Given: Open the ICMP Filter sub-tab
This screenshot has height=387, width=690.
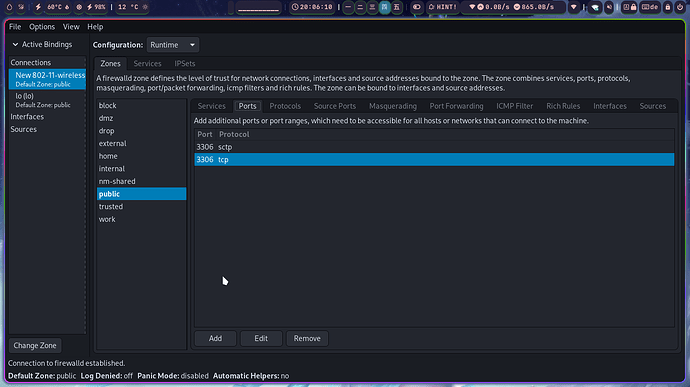Looking at the screenshot, I should (514, 106).
